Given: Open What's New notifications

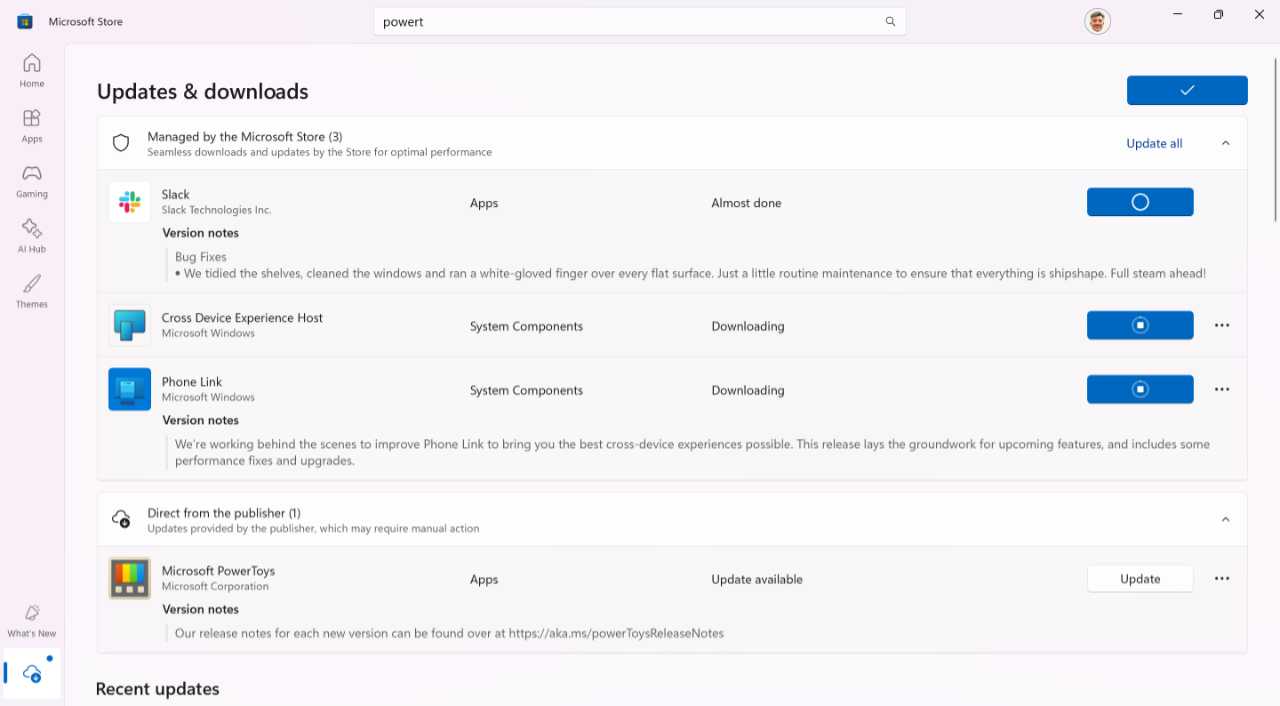Looking at the screenshot, I should coord(32,620).
